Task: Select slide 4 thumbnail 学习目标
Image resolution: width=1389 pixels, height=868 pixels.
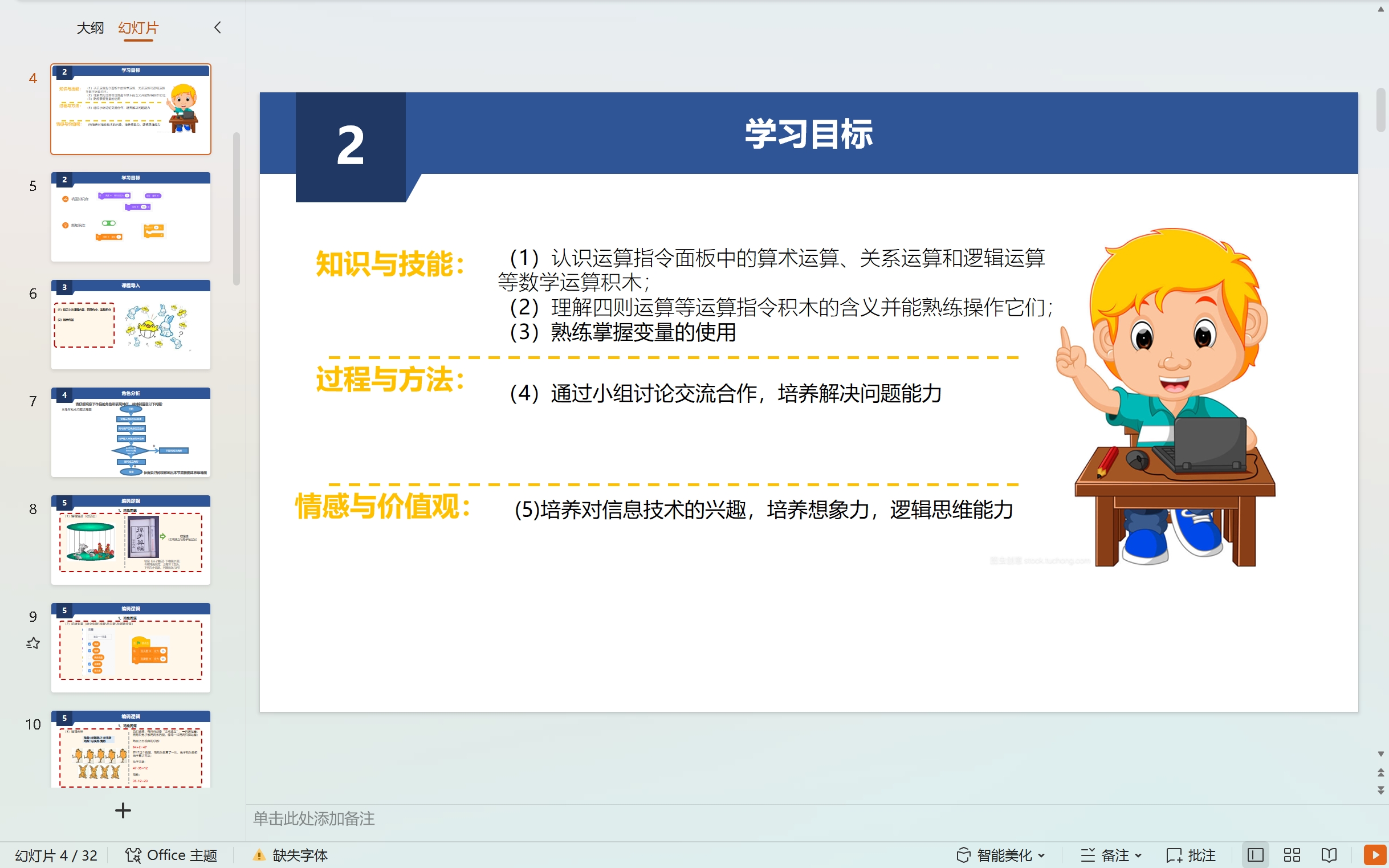Action: [x=131, y=109]
